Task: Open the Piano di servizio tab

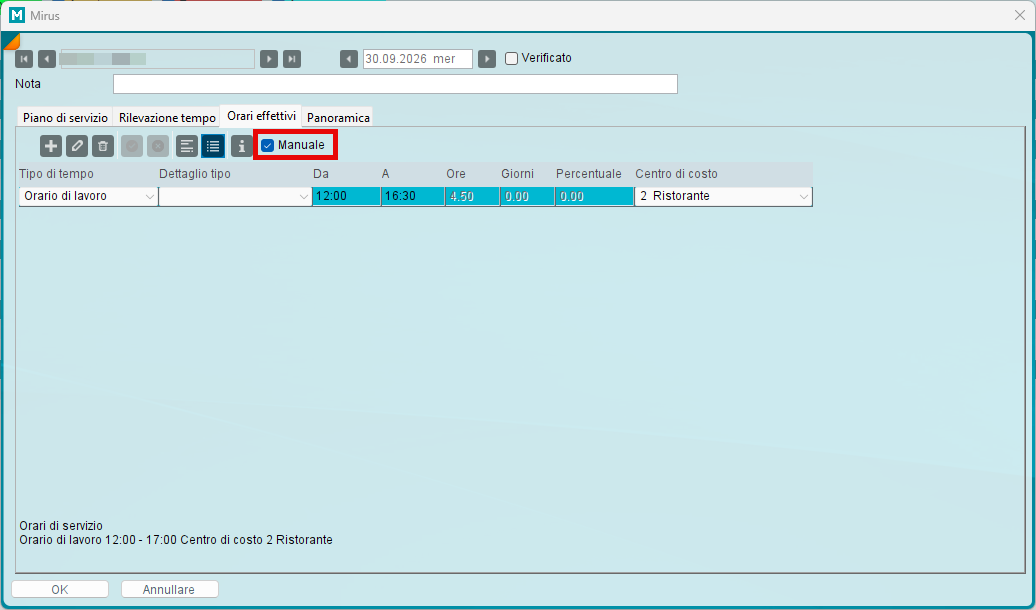Action: tap(65, 118)
